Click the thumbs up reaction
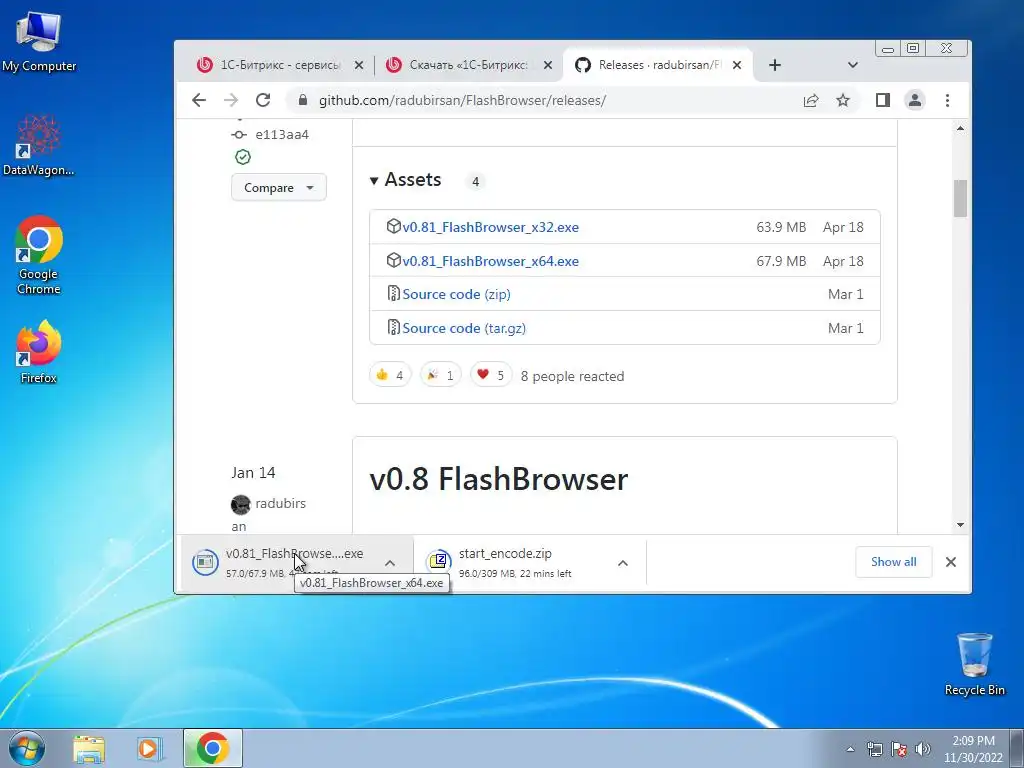 point(390,375)
